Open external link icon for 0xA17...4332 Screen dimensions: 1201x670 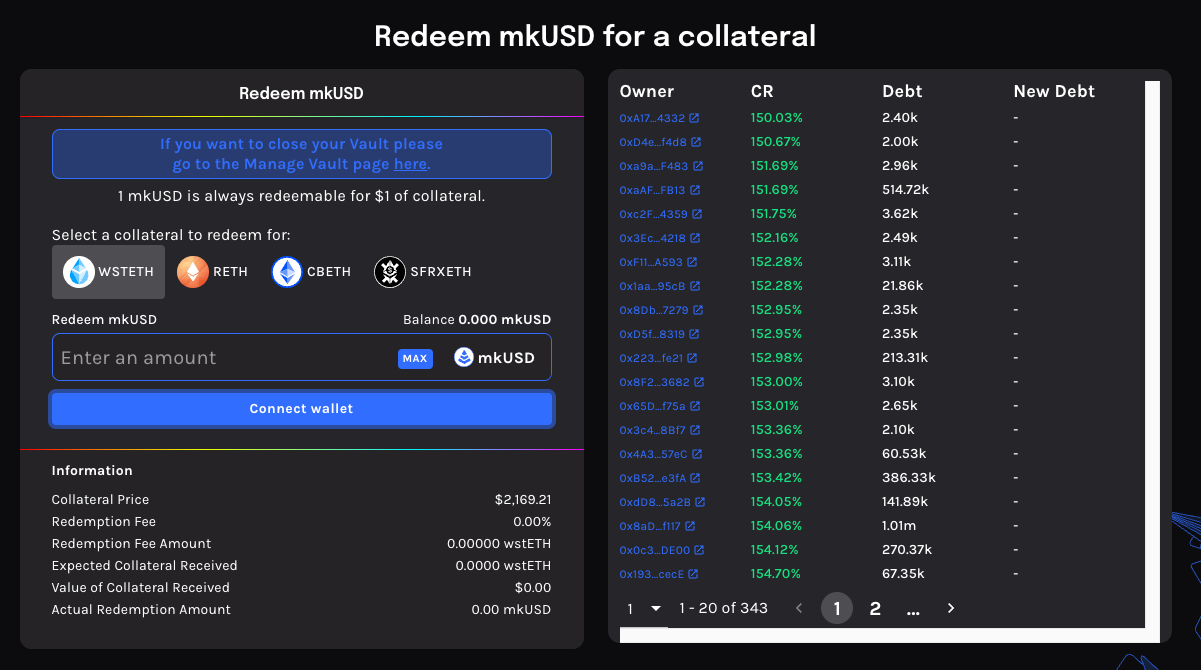pyautogui.click(x=694, y=118)
